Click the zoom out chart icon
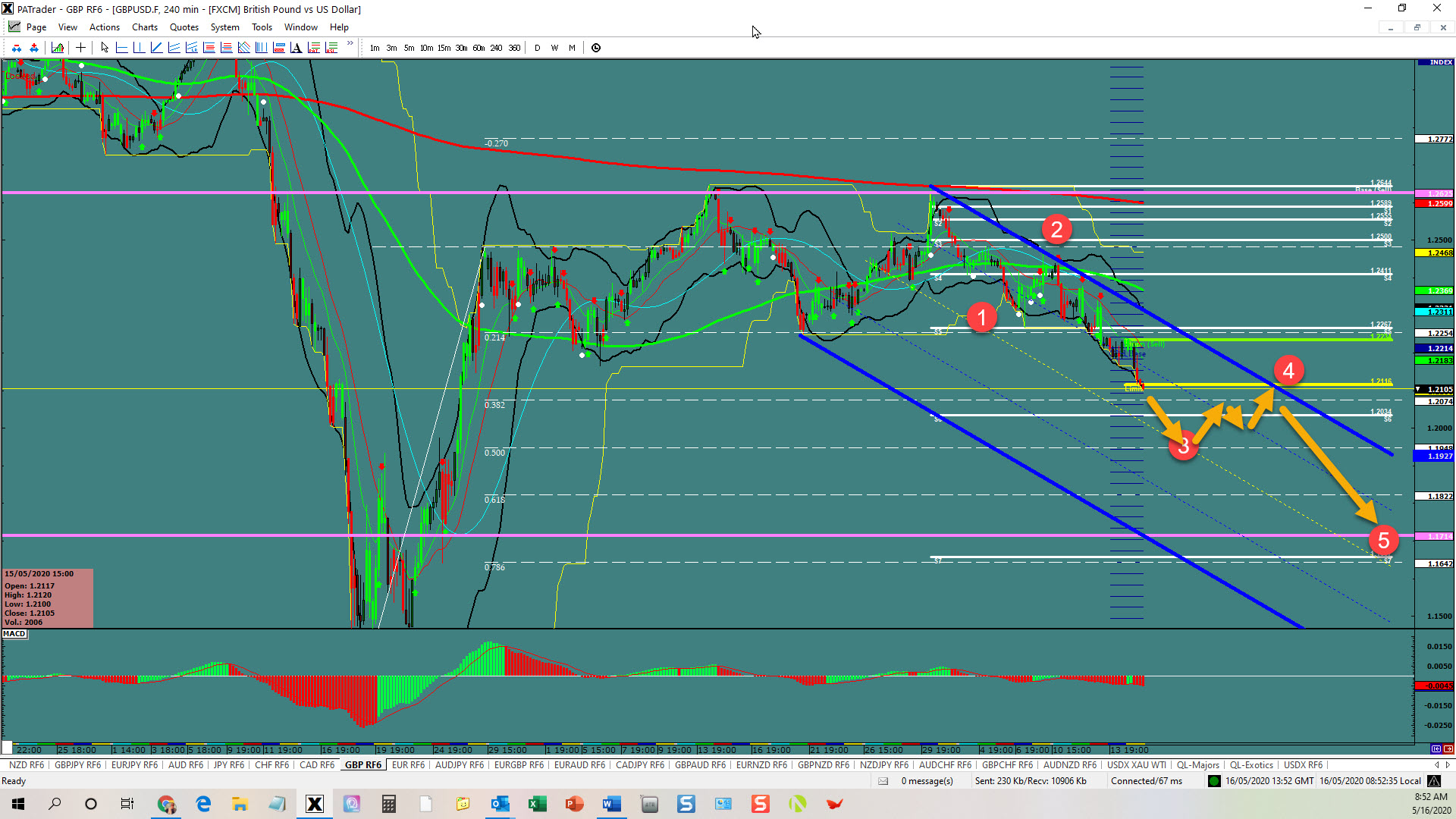The width and height of the screenshot is (1456, 819). point(17,48)
